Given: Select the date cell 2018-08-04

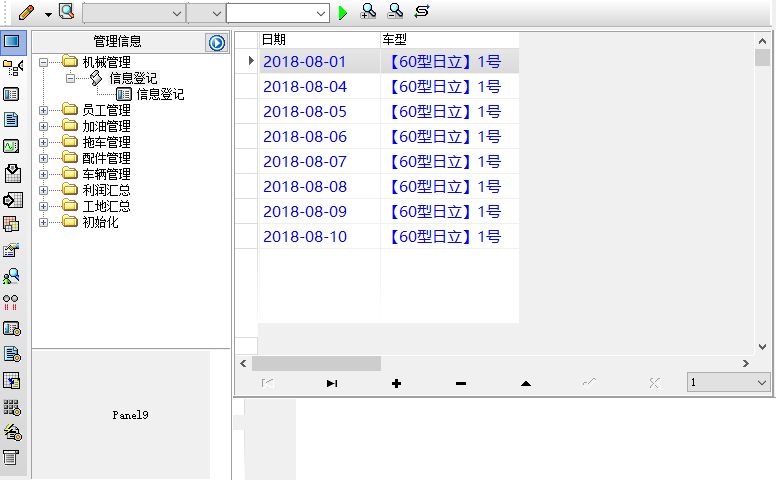Looking at the screenshot, I should 319,87.
